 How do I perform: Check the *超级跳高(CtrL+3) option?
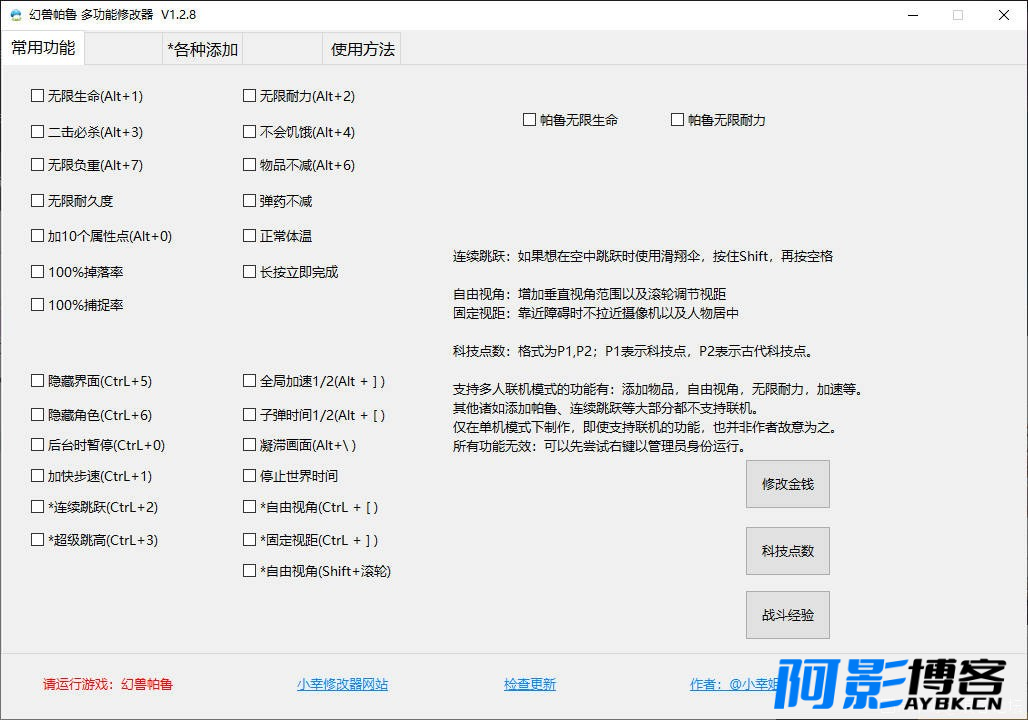[38, 540]
